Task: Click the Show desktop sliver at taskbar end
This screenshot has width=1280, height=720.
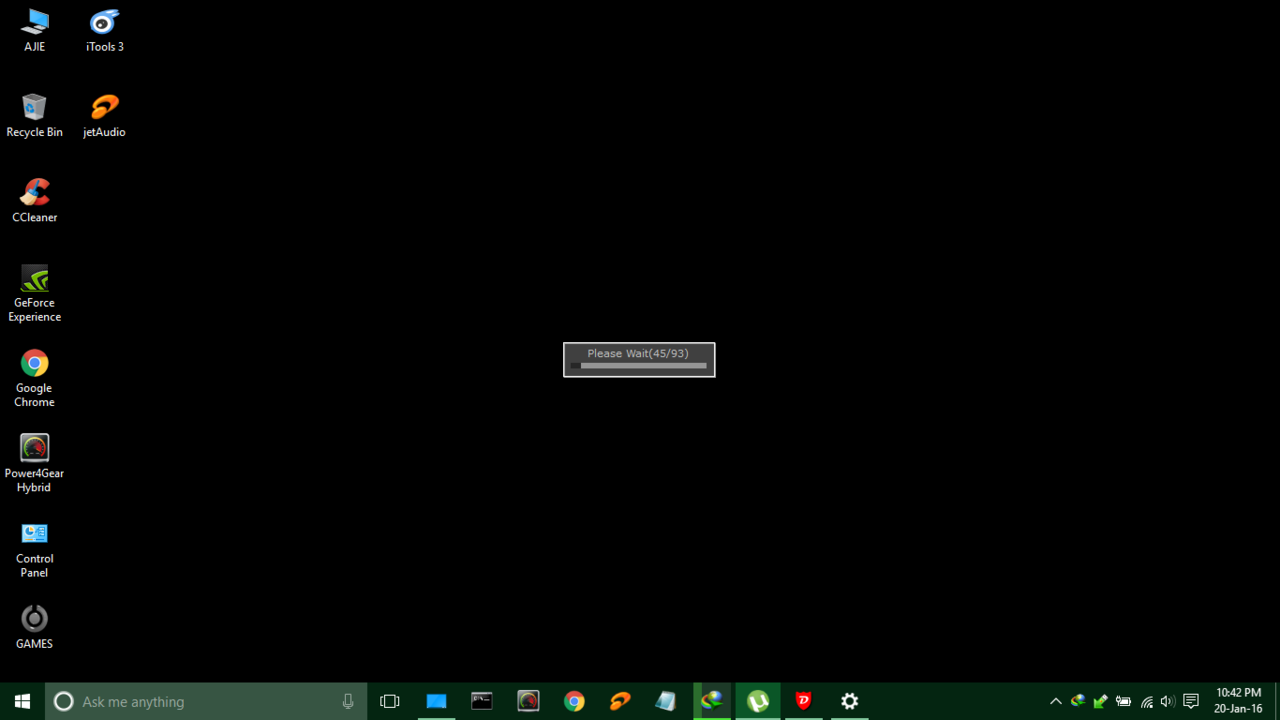Action: tap(1277, 701)
